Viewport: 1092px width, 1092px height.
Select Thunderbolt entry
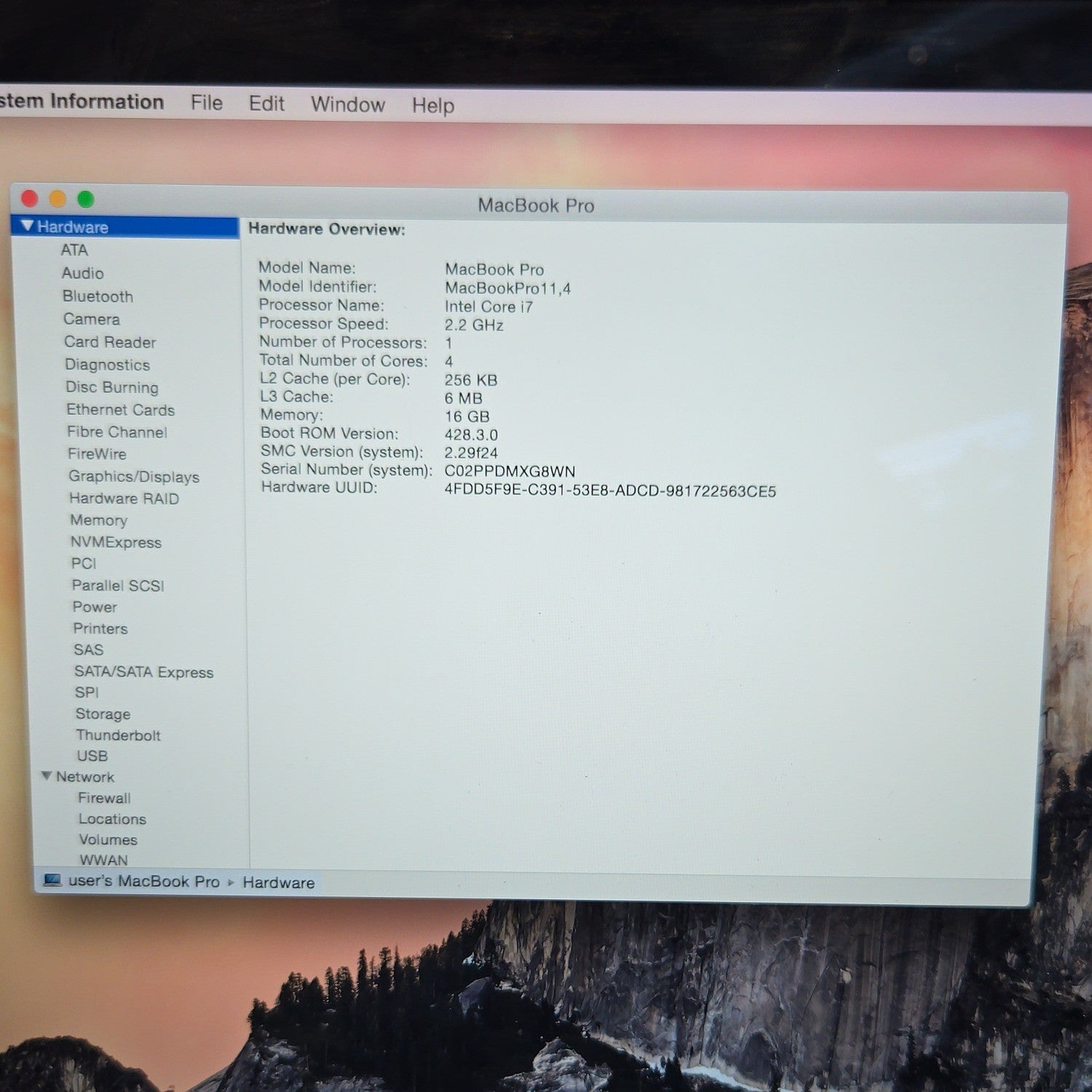[x=119, y=735]
